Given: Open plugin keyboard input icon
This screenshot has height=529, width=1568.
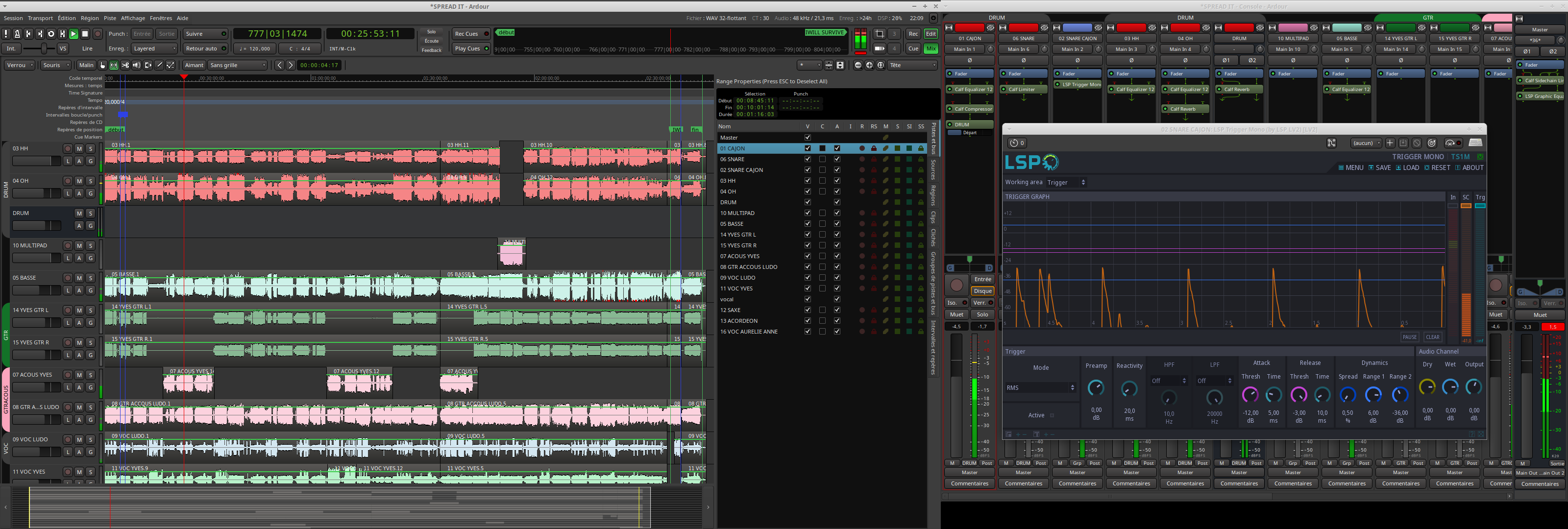Looking at the screenshot, I should [1475, 143].
